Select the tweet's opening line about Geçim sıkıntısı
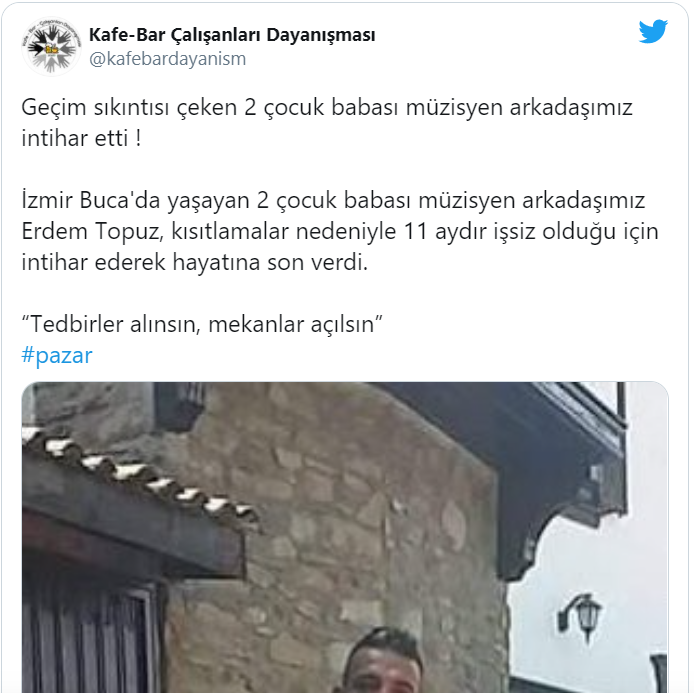Viewport: 694px width, 693px height. pyautogui.click(x=327, y=108)
